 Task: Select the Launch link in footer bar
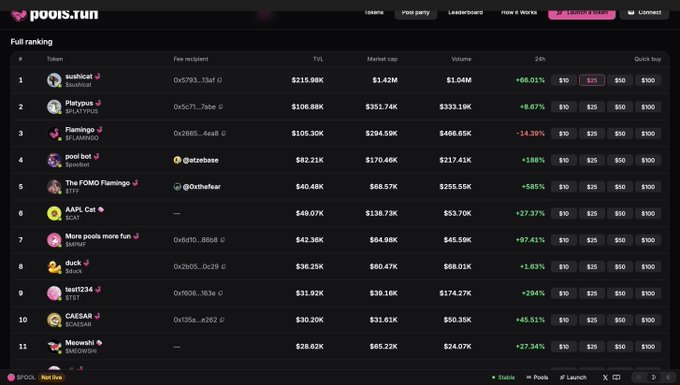point(573,378)
